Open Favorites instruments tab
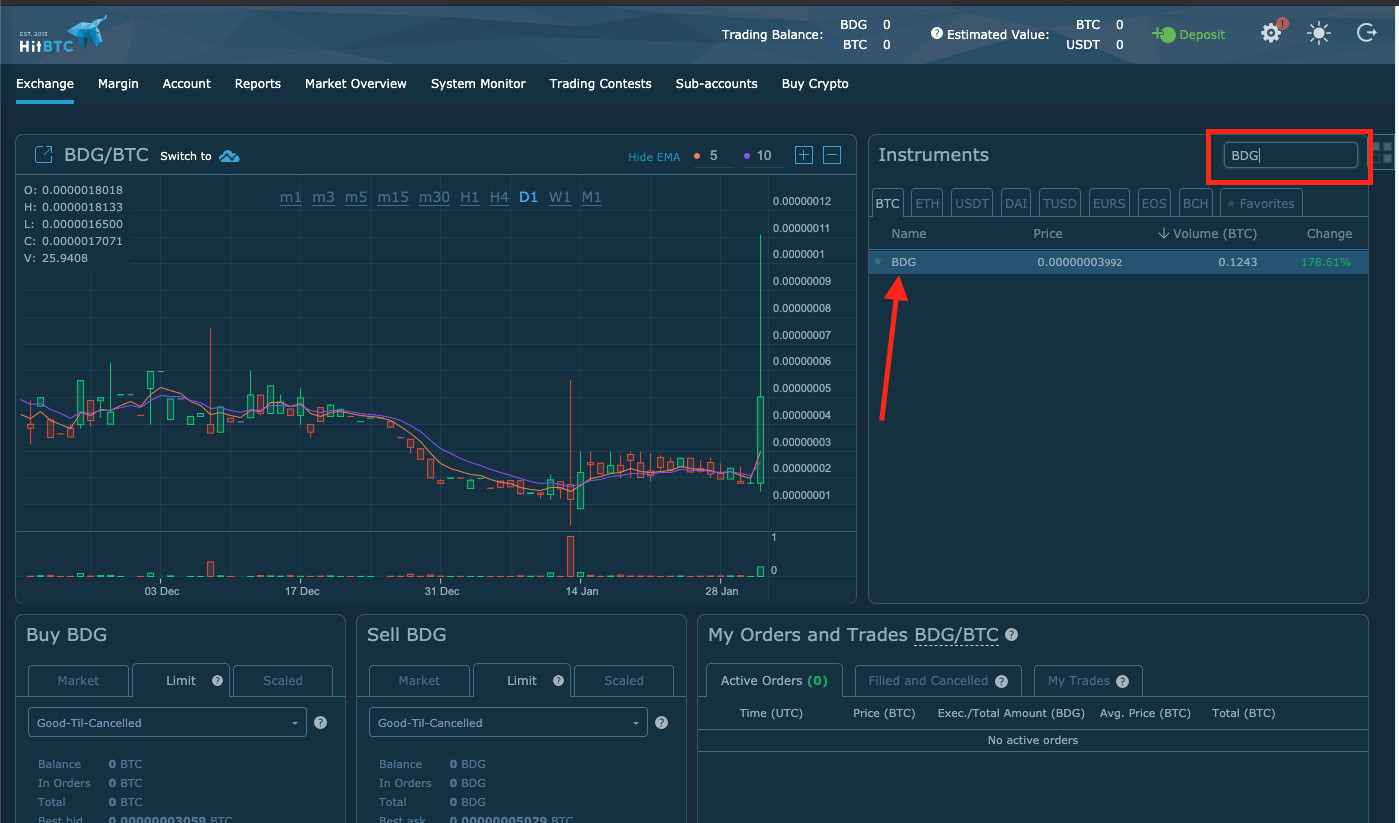Image resolution: width=1399 pixels, height=823 pixels. (x=1261, y=203)
